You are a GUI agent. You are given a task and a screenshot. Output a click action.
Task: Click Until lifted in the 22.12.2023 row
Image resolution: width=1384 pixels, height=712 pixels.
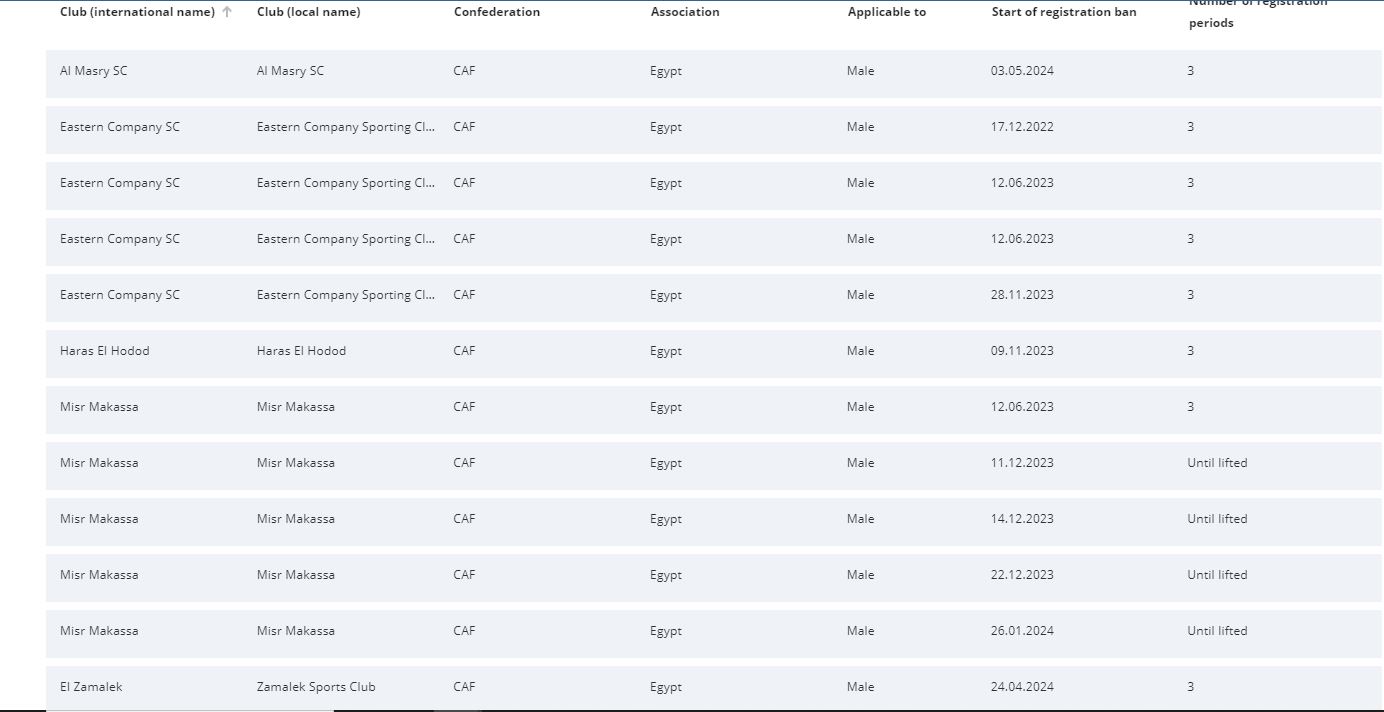click(1217, 575)
